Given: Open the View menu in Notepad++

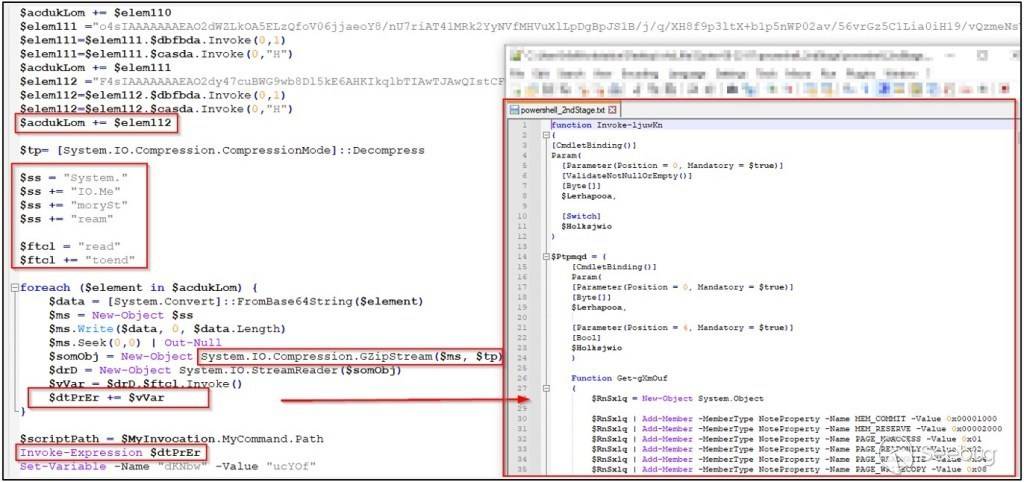Looking at the screenshot, I should tap(603, 74).
